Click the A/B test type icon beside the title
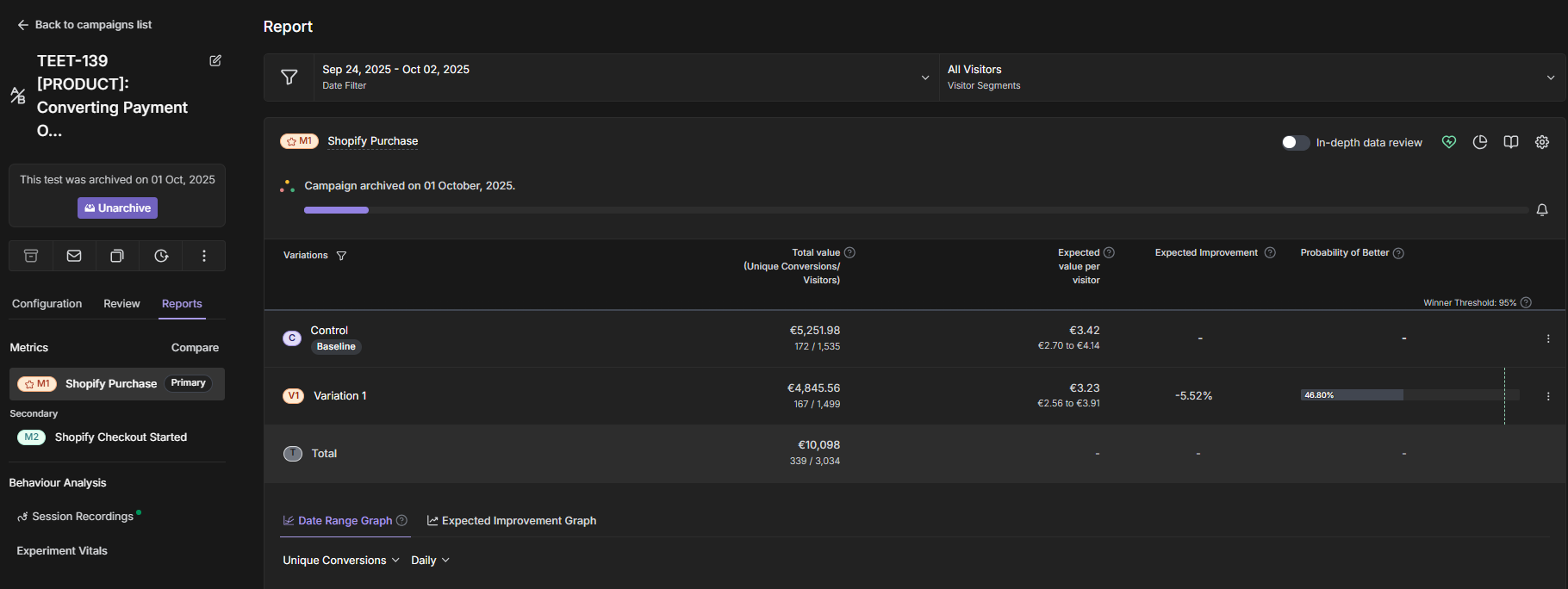Image resolution: width=1568 pixels, height=589 pixels. [x=17, y=96]
